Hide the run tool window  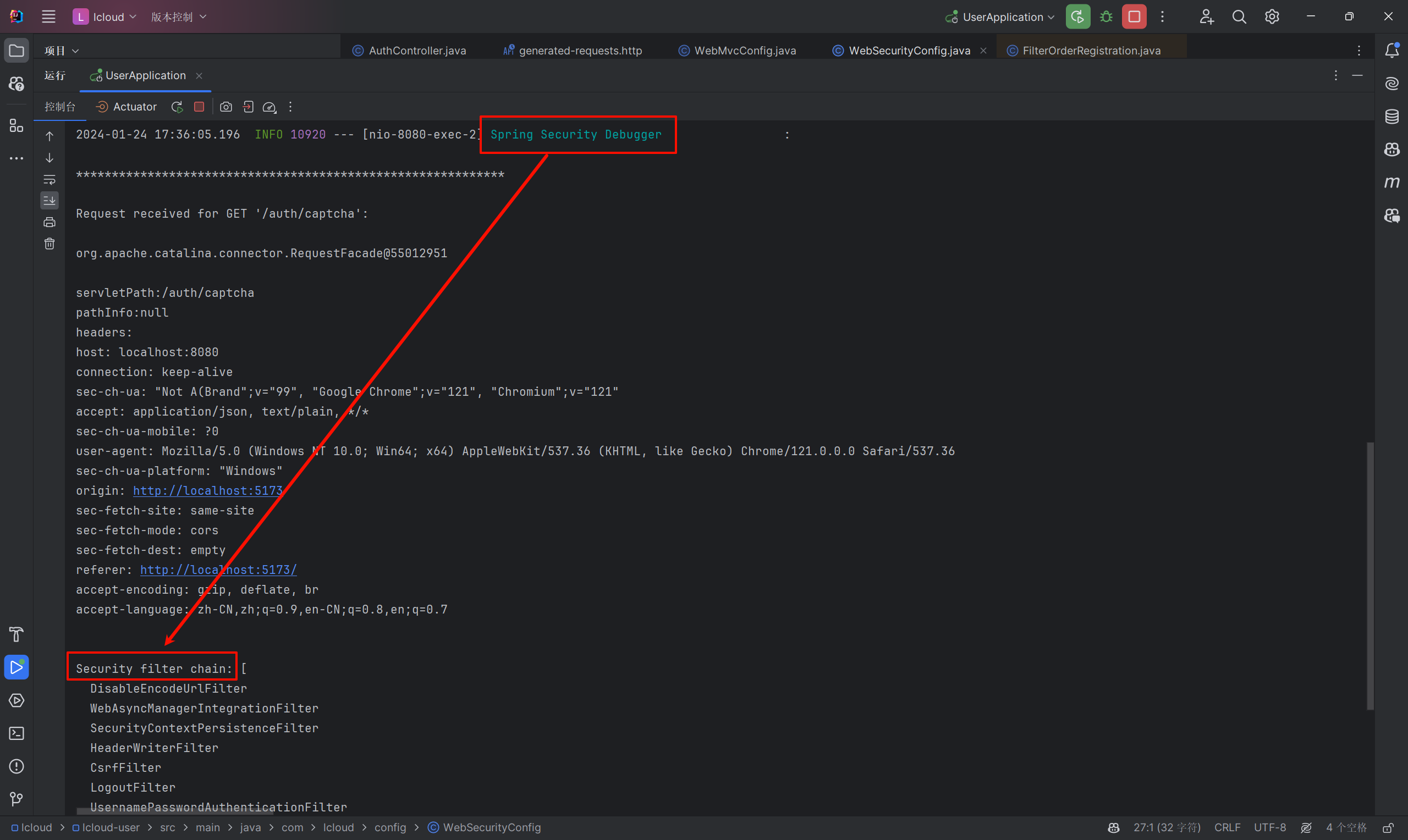point(1357,75)
